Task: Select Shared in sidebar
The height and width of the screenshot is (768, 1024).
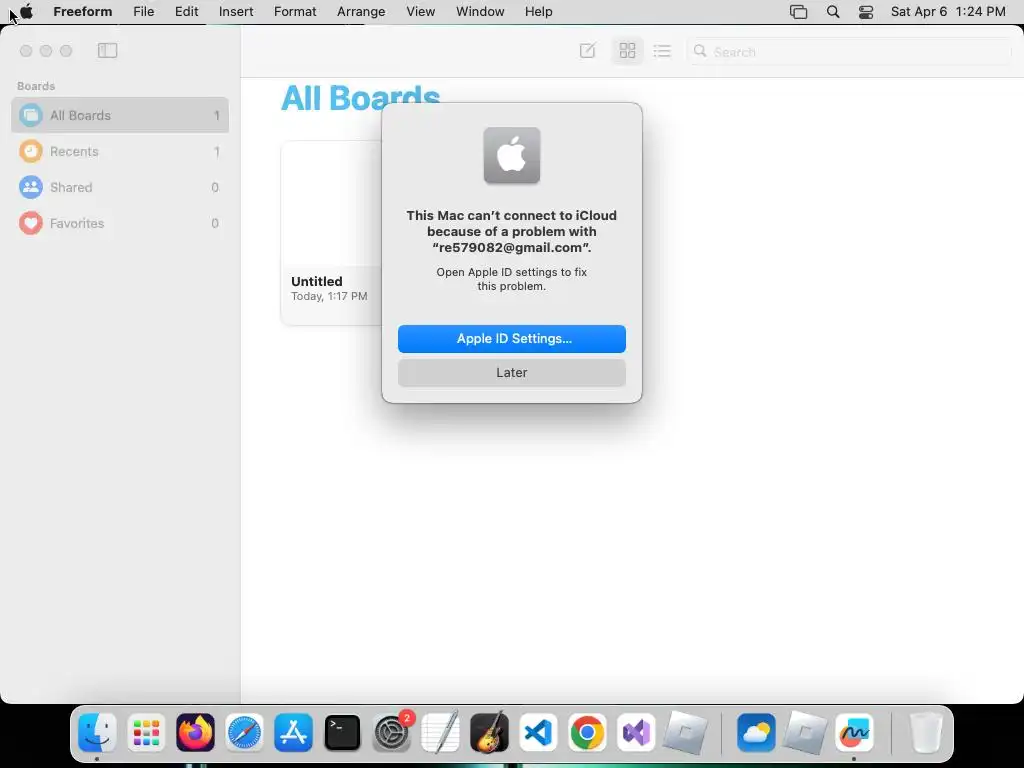Action: tap(120, 187)
